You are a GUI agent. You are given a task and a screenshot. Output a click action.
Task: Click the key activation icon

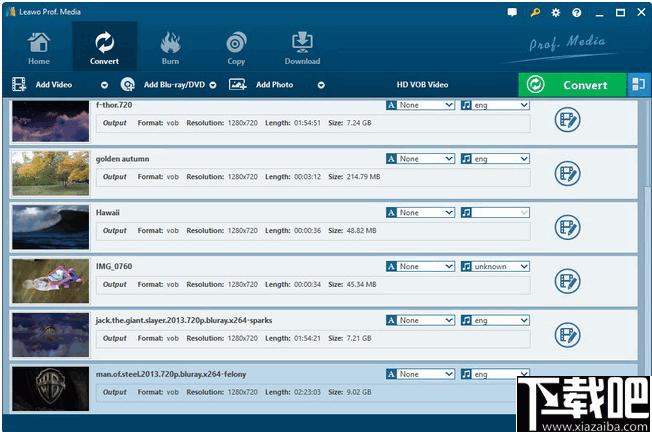click(x=535, y=12)
